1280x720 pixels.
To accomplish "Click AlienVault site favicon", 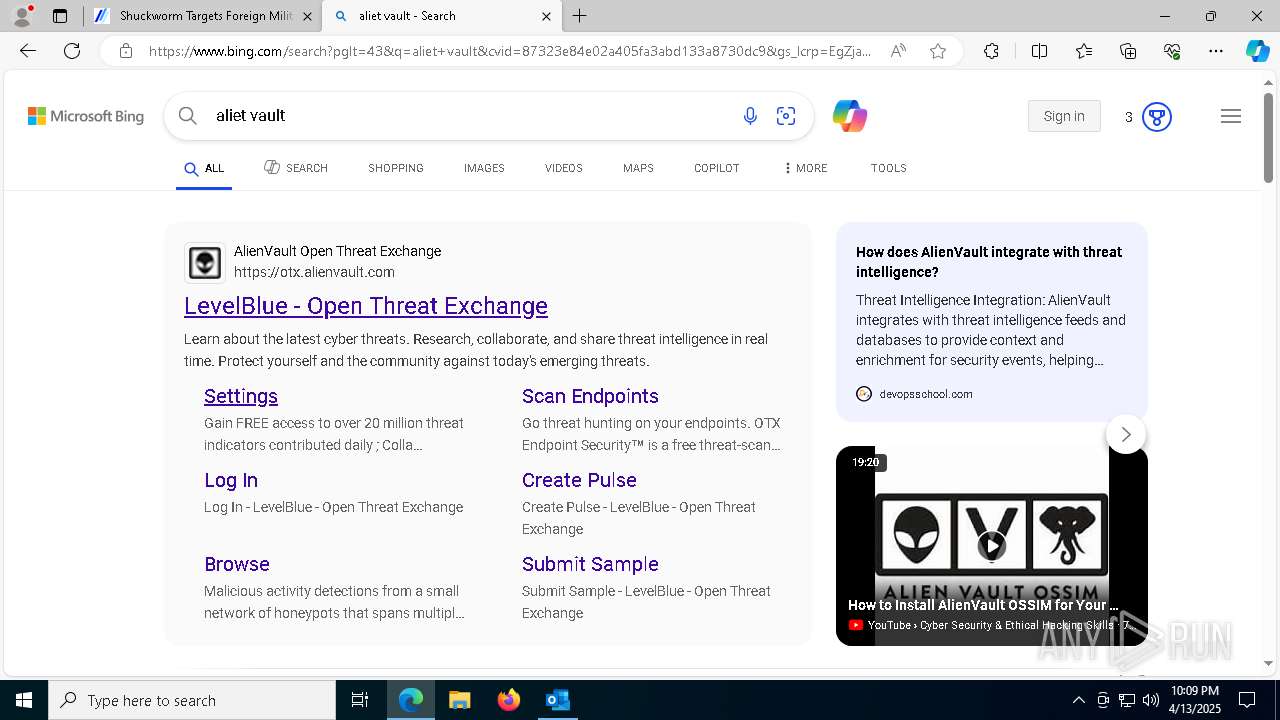I will pyautogui.click(x=205, y=263).
